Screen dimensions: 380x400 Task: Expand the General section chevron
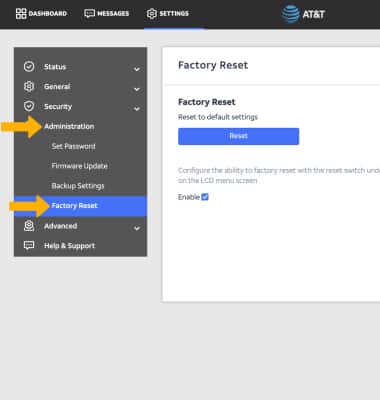point(137,89)
